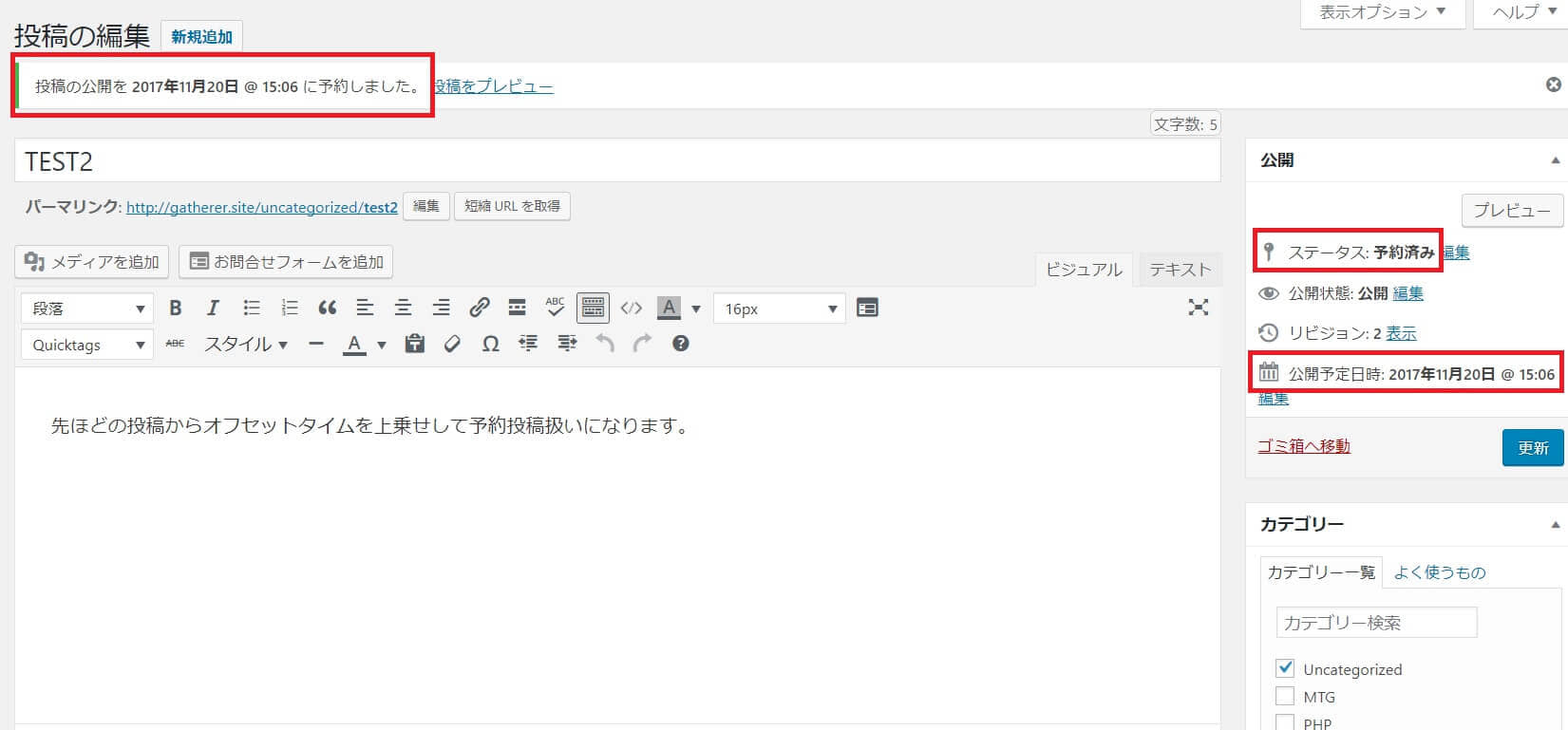Click ゴミ箱へ移動 link
This screenshot has height=730, width=1568.
[1304, 446]
